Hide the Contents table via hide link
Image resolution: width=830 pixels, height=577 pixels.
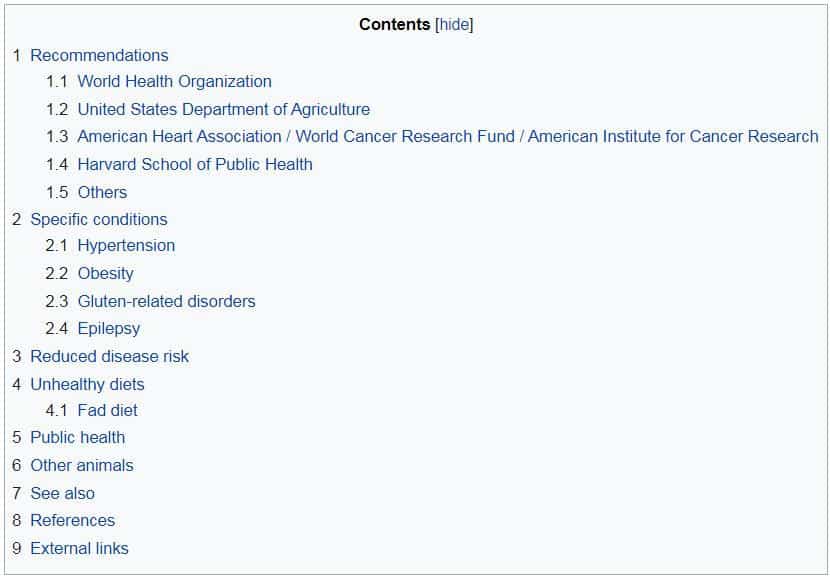tap(454, 24)
